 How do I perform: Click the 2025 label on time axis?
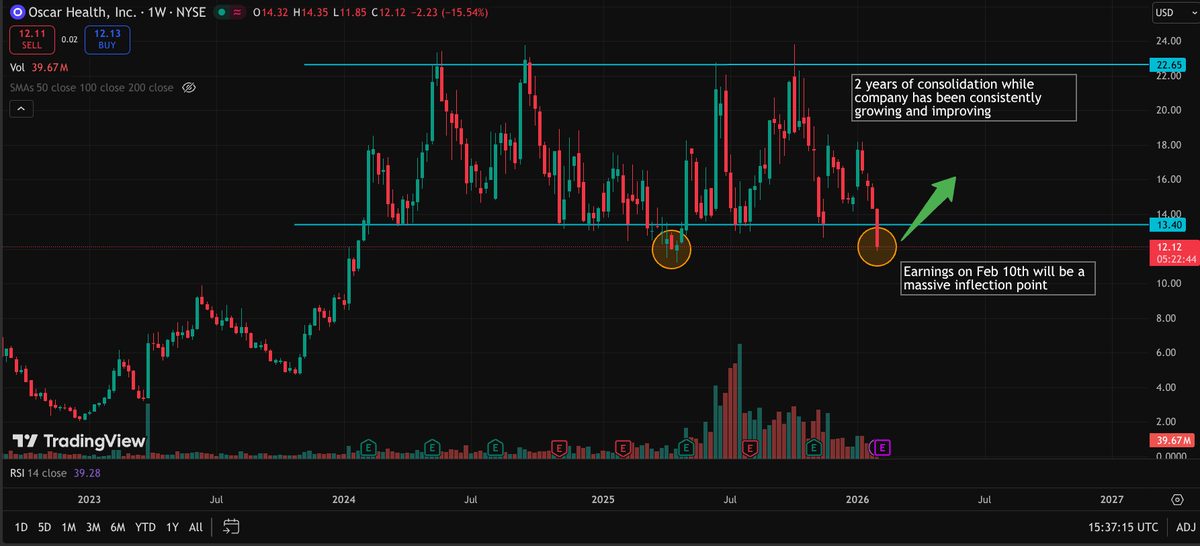pos(602,498)
